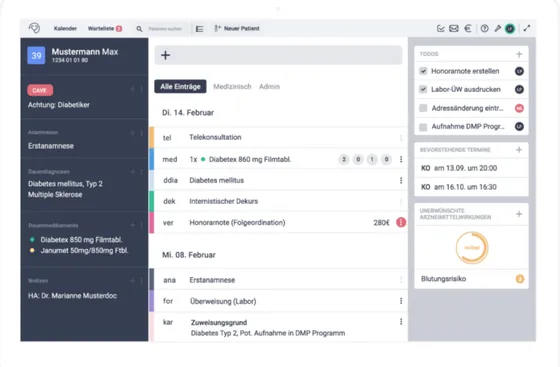Open three-dot menu of CAVE section
The image size is (560, 367).
click(142, 89)
